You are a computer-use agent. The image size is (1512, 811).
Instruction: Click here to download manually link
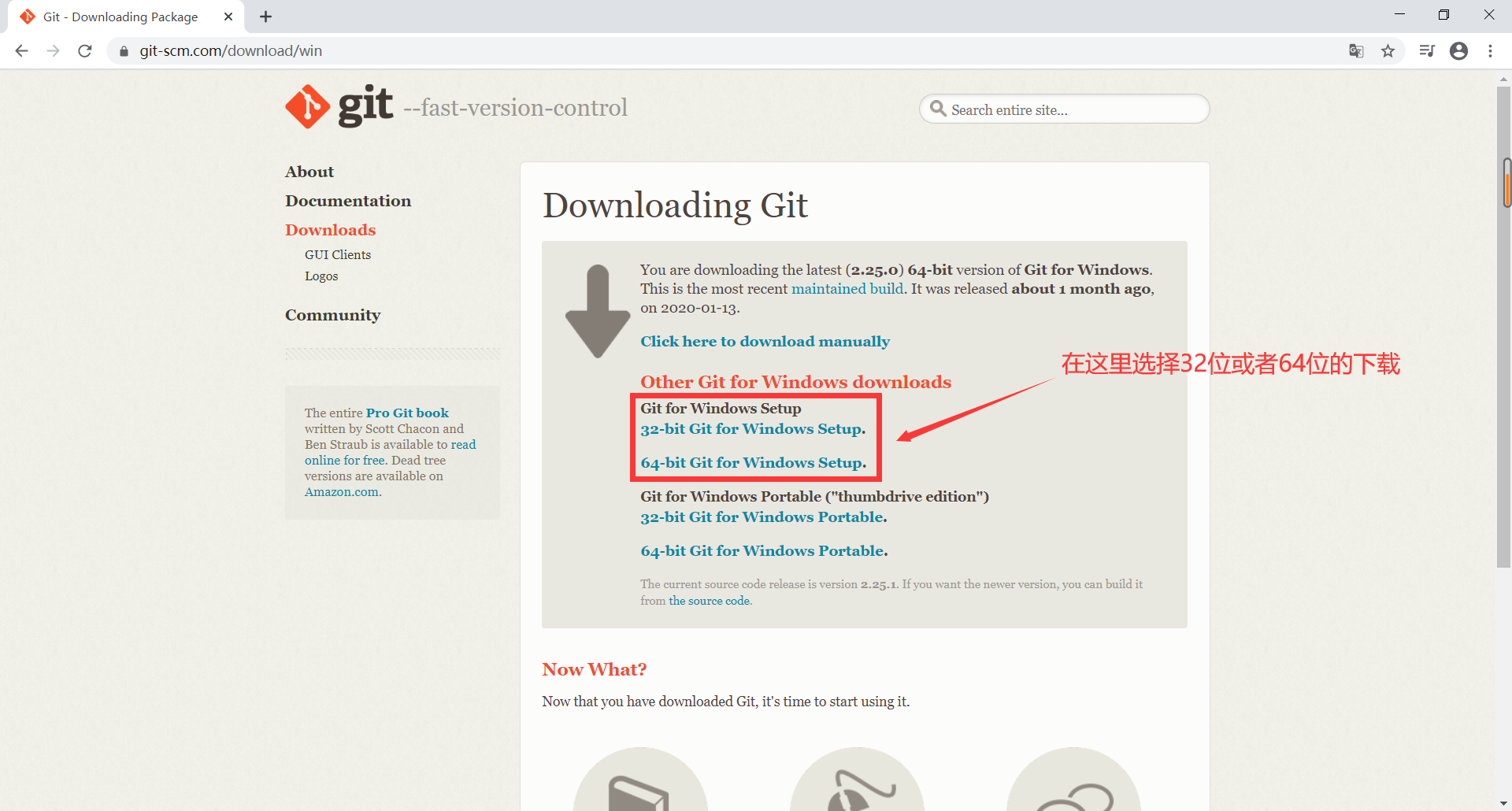click(765, 342)
